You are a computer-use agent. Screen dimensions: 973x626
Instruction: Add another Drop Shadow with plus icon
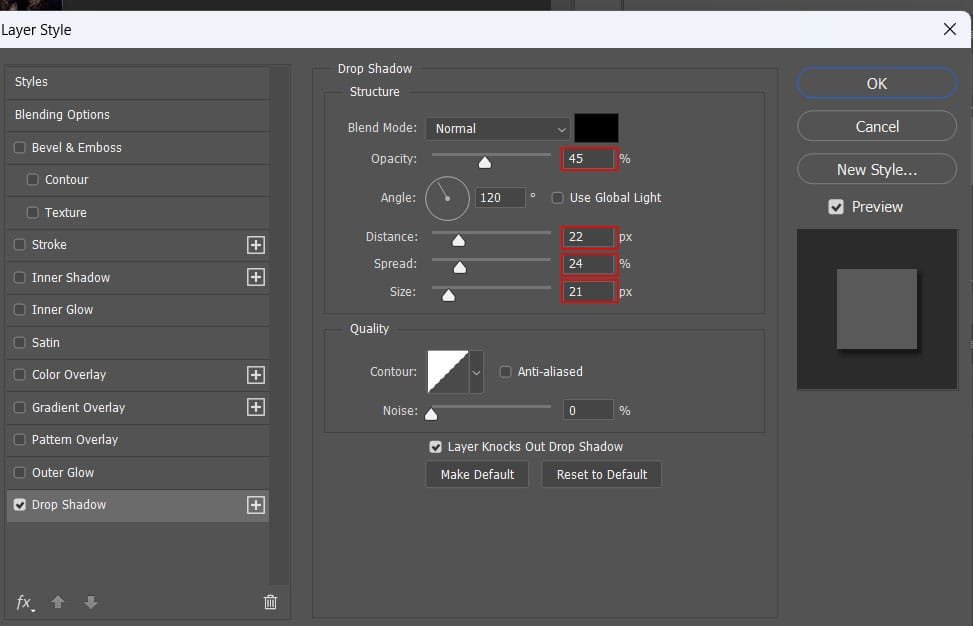pos(256,505)
